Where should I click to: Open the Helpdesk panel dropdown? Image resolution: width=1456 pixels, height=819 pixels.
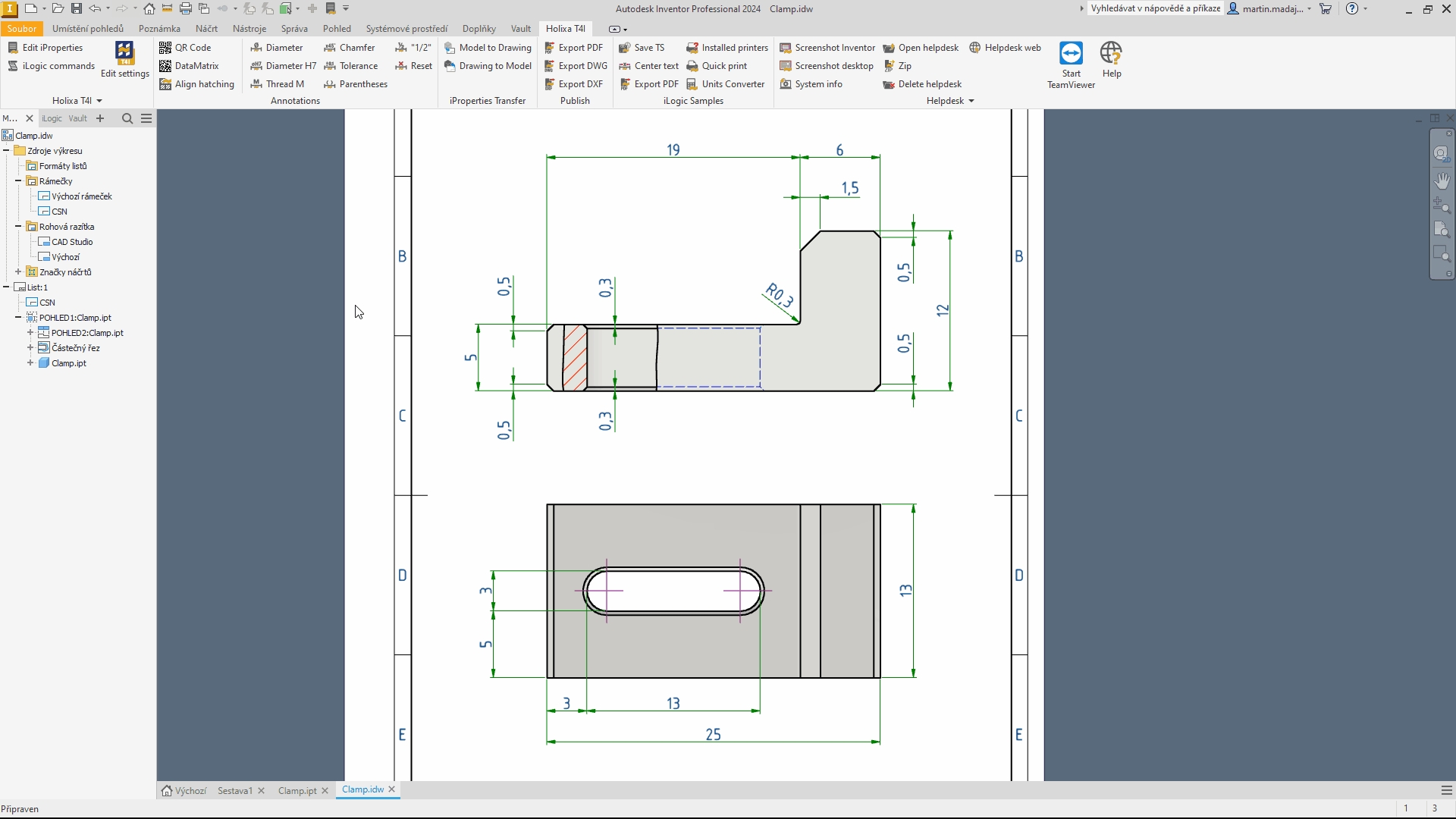coord(971,101)
